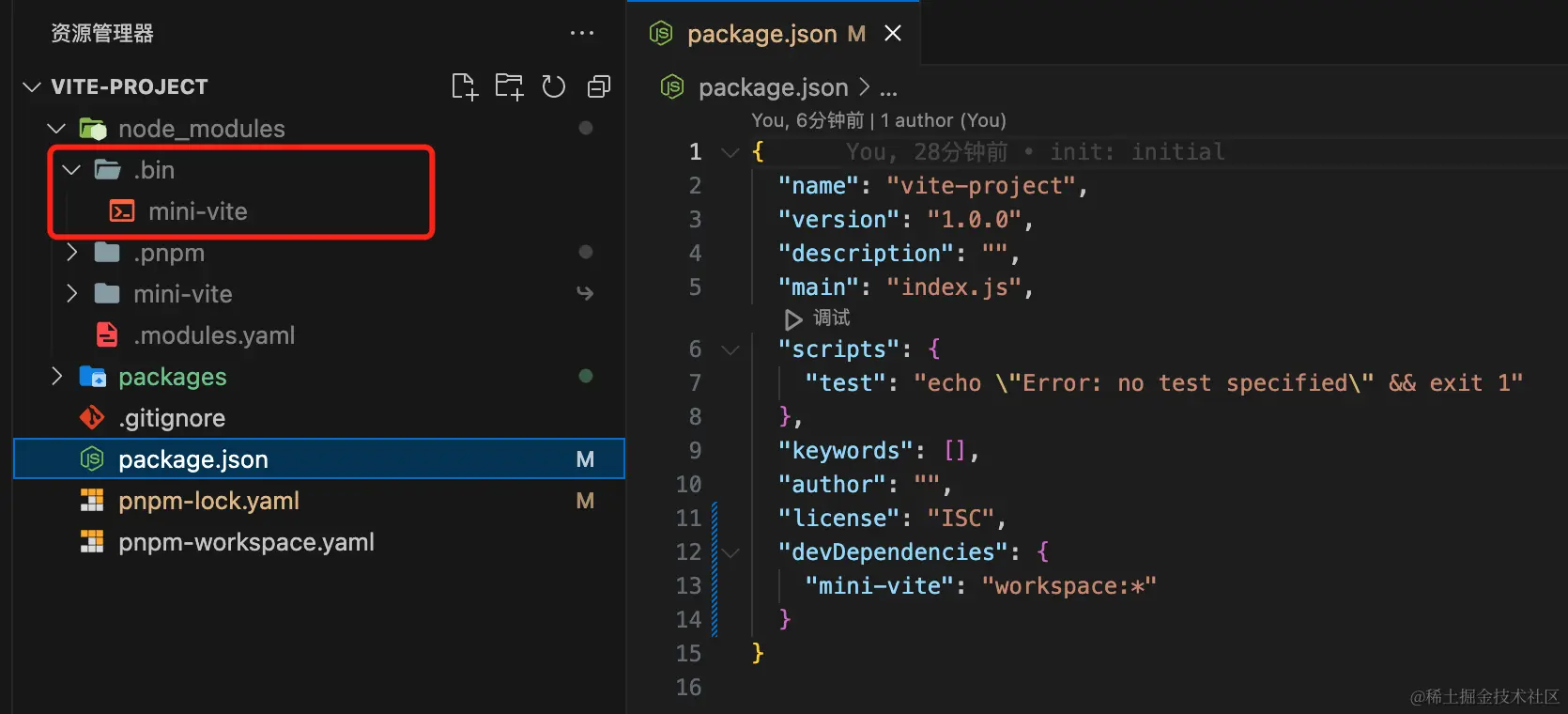Click the .modules.yaml file icon
The height and width of the screenshot is (714, 1568).
pyautogui.click(x=107, y=334)
